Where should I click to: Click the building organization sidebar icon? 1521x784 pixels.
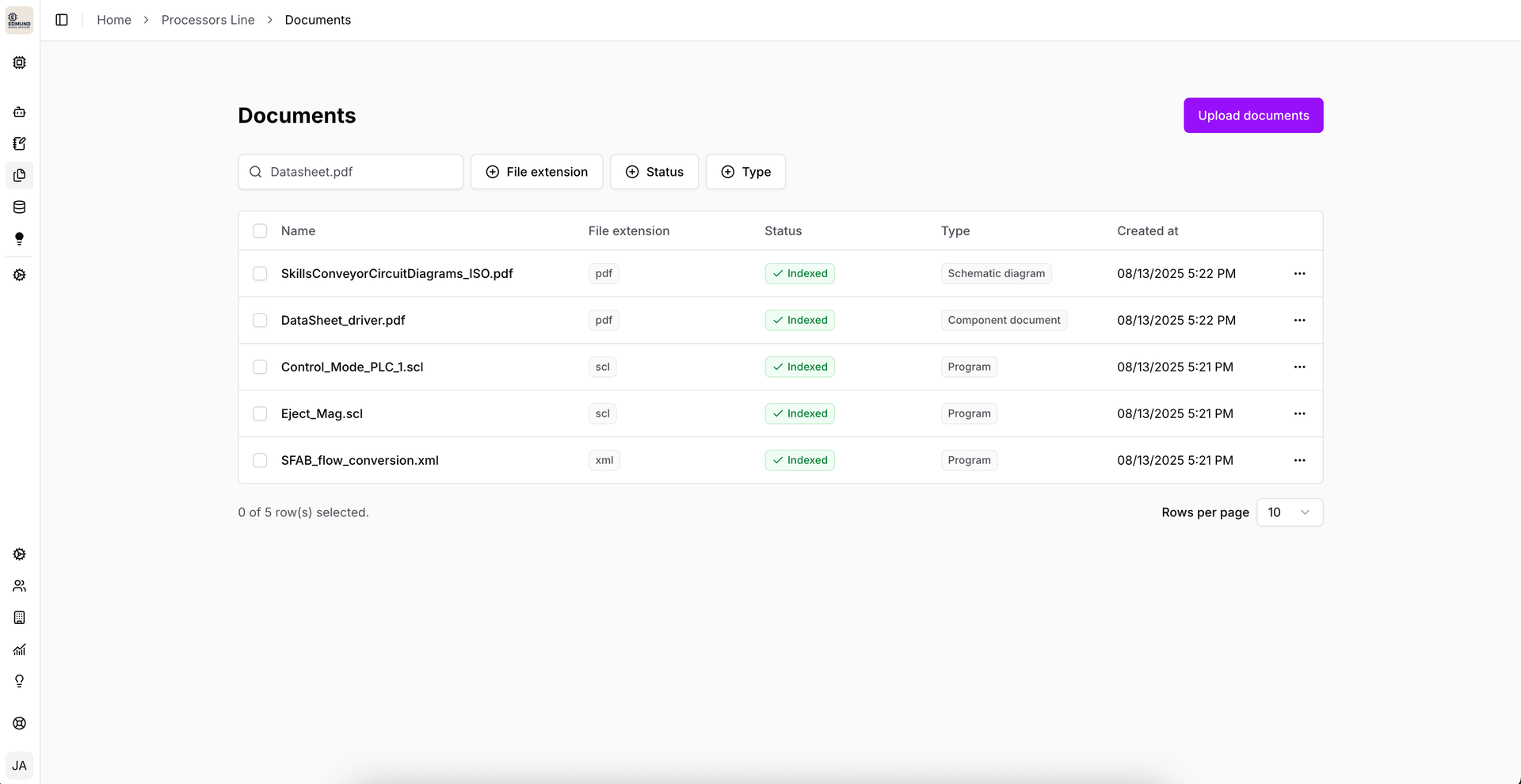[20, 618]
